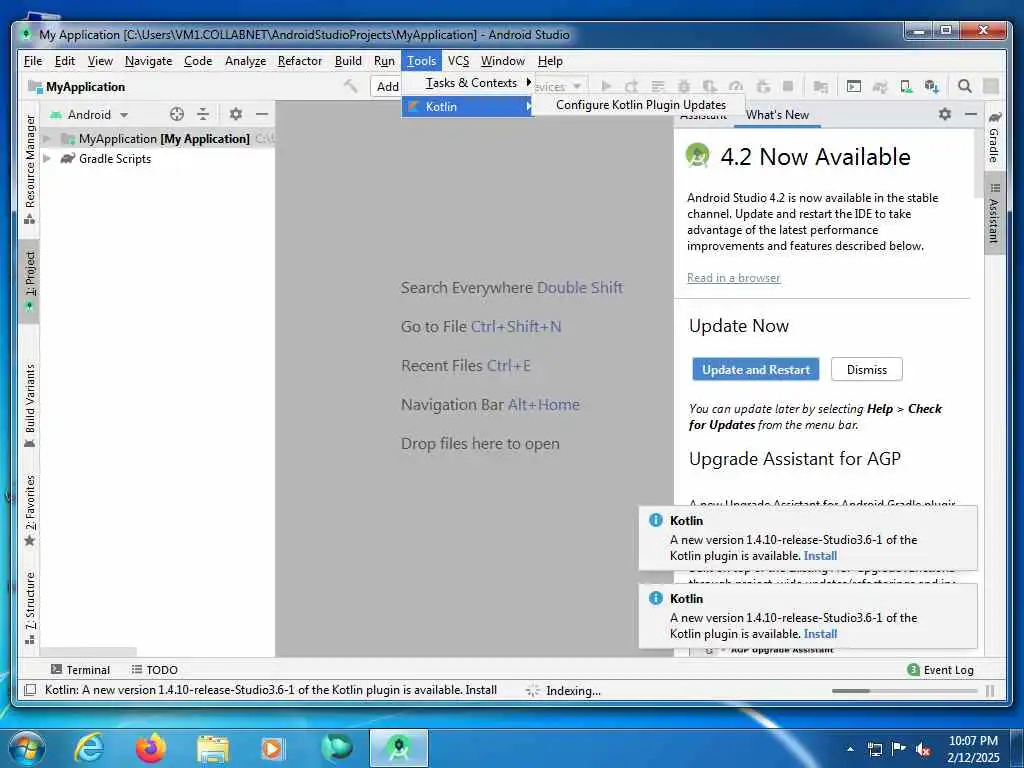Toggle tool window bars icon in status bar

click(x=29, y=690)
